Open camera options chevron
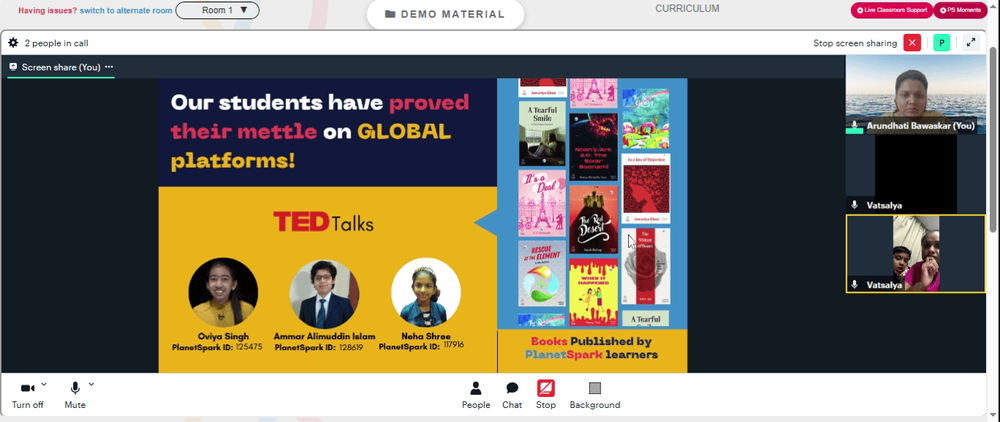 pyautogui.click(x=44, y=384)
